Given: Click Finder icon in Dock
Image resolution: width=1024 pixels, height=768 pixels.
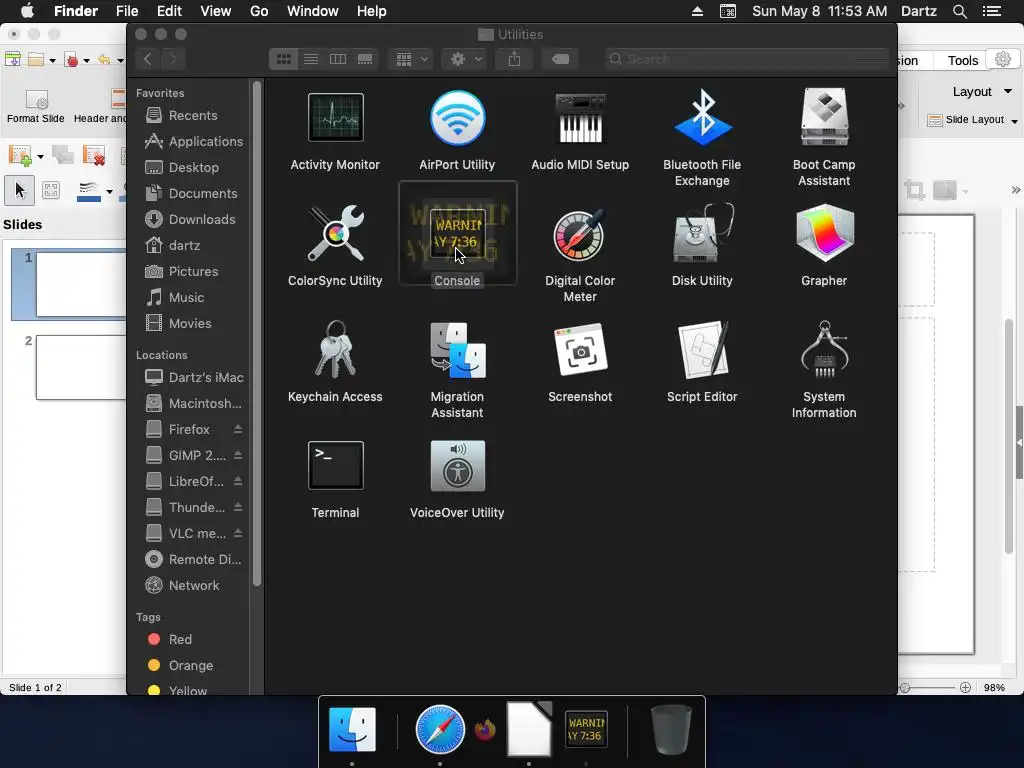Looking at the screenshot, I should (352, 729).
